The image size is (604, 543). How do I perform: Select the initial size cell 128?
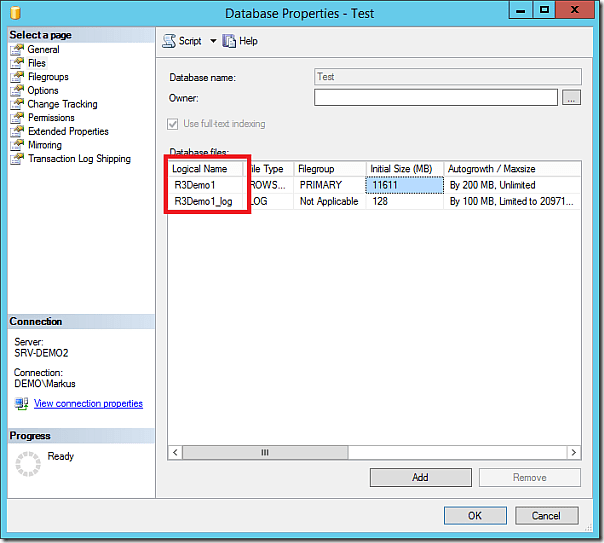404,201
